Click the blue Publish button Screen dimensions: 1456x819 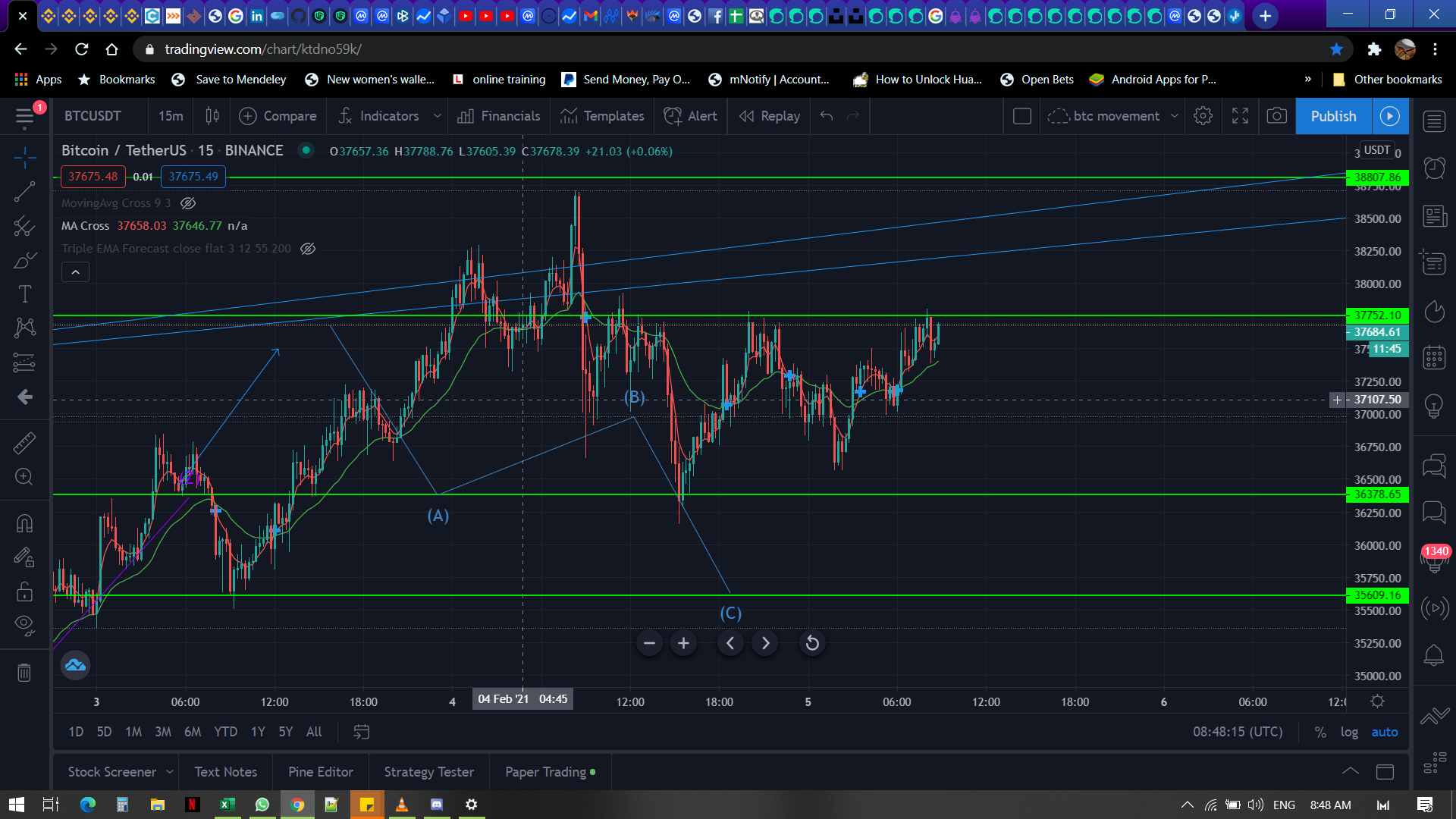point(1333,116)
